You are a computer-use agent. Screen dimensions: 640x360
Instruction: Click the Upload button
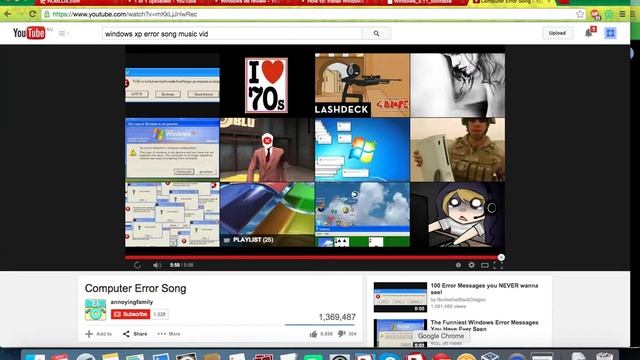557,33
